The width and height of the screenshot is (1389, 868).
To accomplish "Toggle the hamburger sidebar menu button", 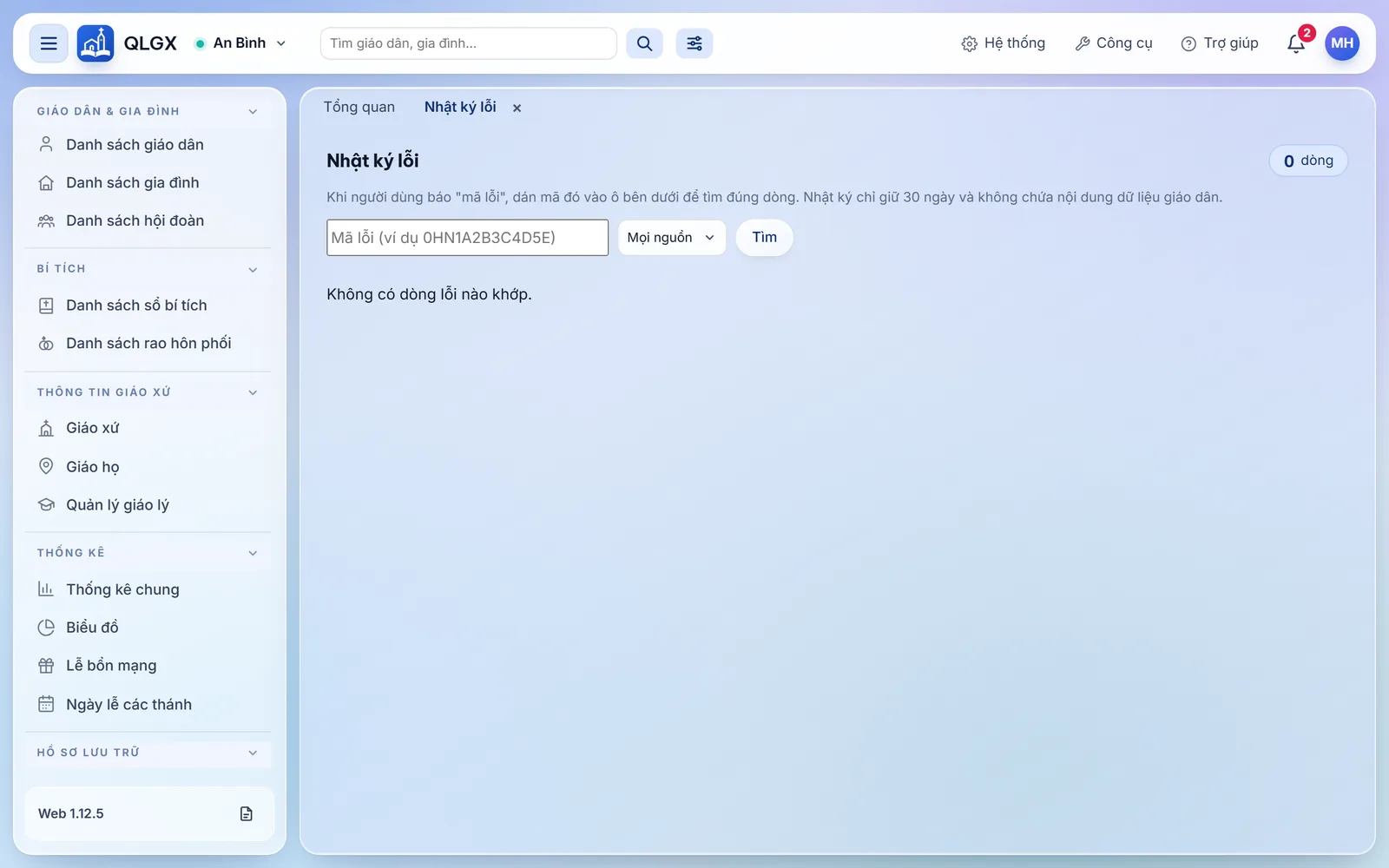I will point(49,43).
